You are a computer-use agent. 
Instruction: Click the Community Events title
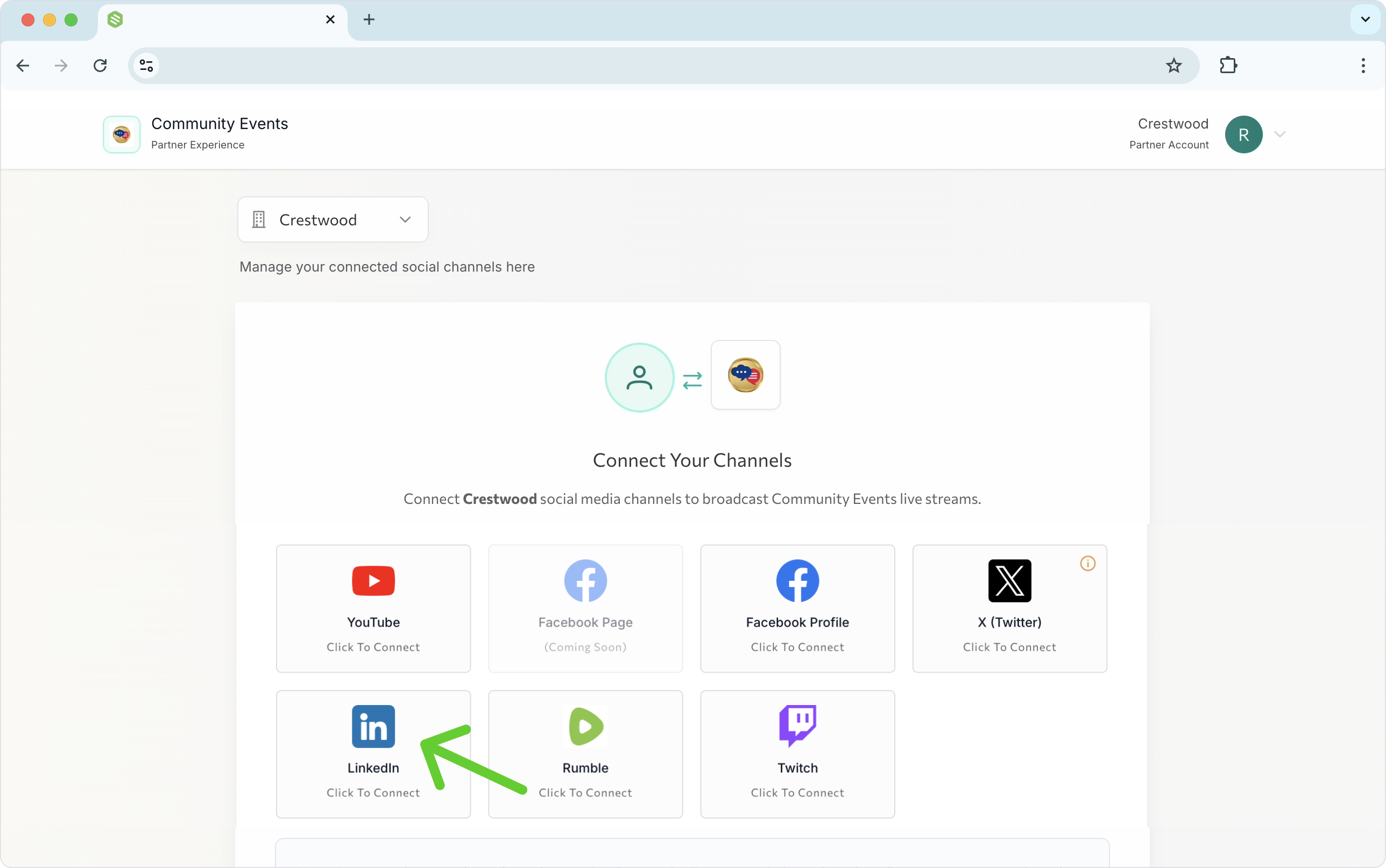tap(220, 124)
